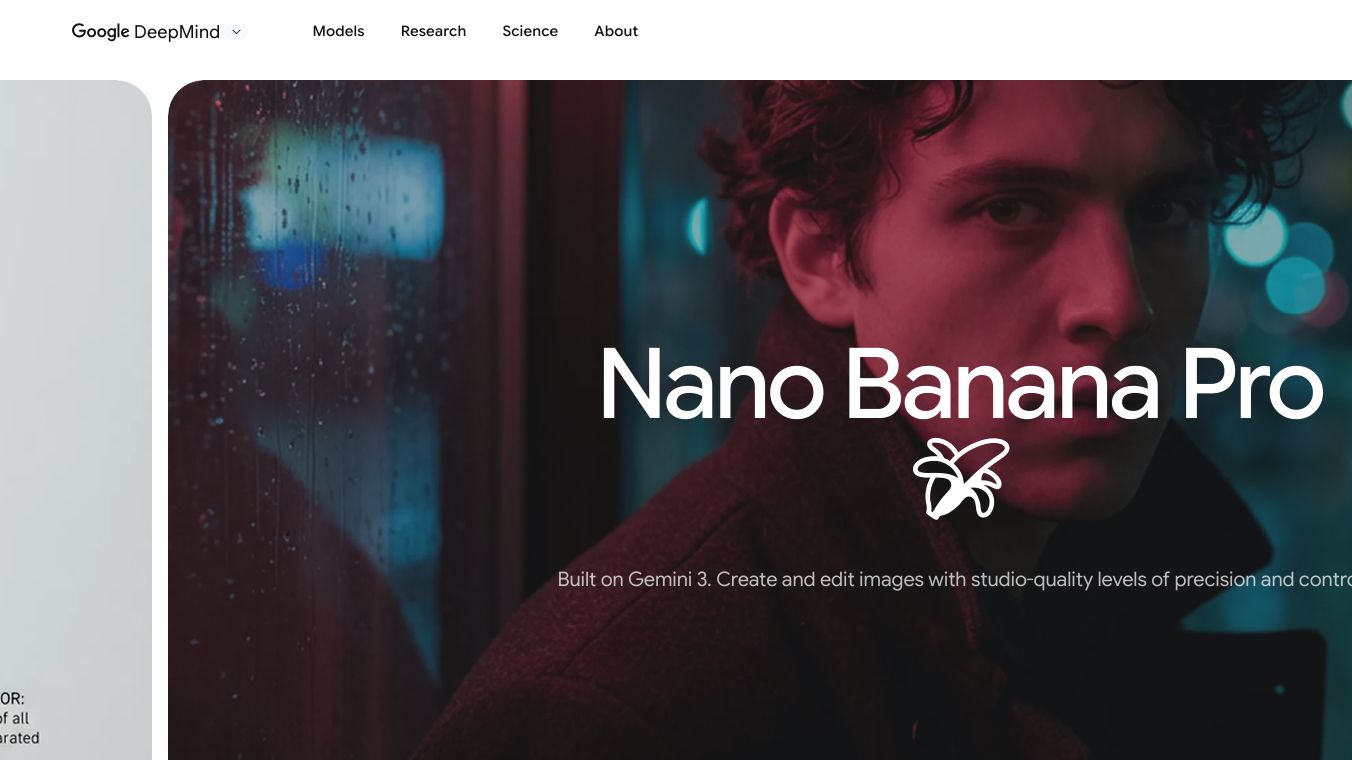Image resolution: width=1352 pixels, height=760 pixels.
Task: Select the previous carousel card on the left
Action: pos(76,420)
